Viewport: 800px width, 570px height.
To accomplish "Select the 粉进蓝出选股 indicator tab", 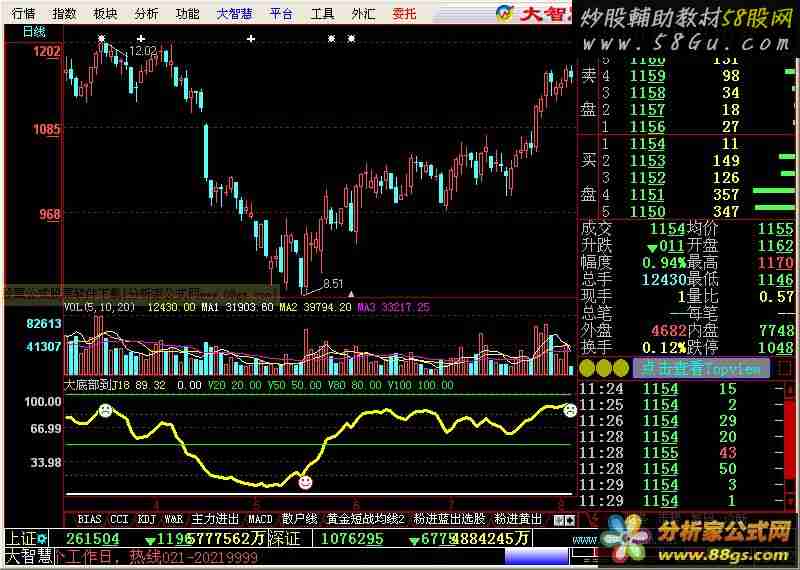I will 449,519.
